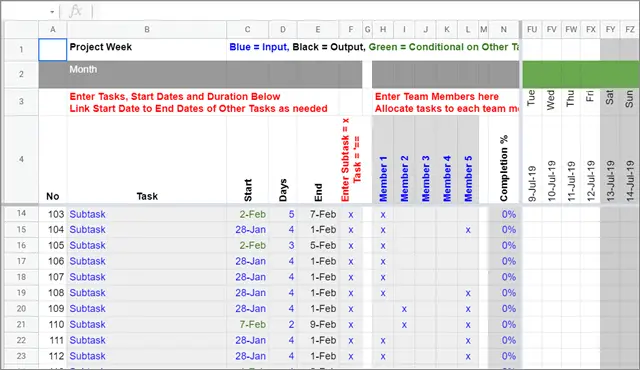Image resolution: width=640 pixels, height=370 pixels.
Task: Select row 14 header
Action: tap(21, 214)
